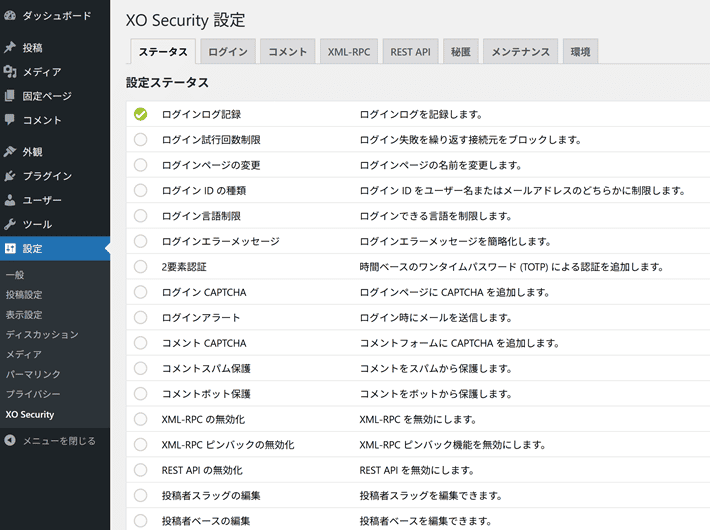The width and height of the screenshot is (710, 530).
Task: Click the コメントスパム保護 row label
Action: [x=206, y=368]
